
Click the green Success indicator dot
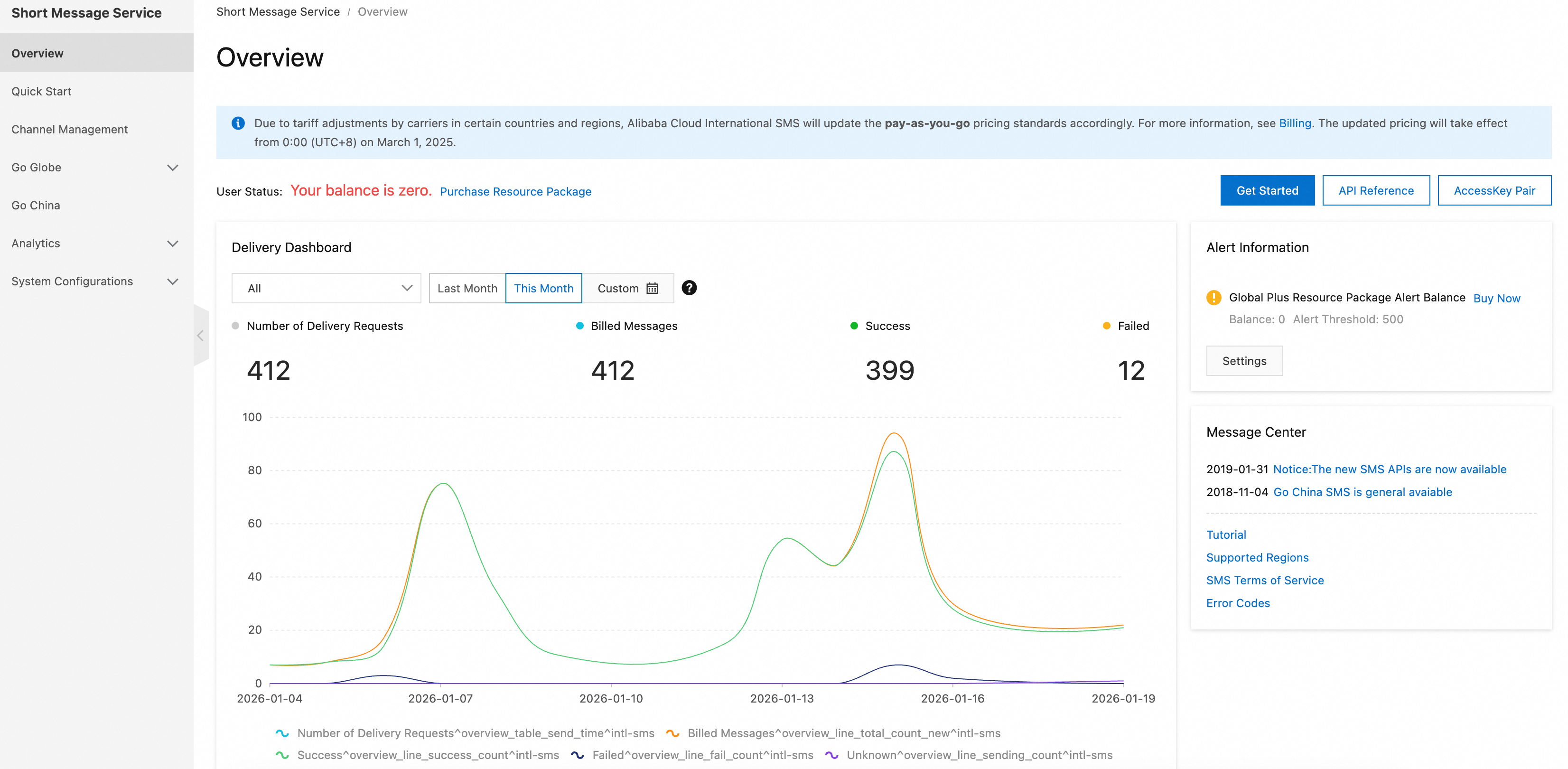click(853, 326)
